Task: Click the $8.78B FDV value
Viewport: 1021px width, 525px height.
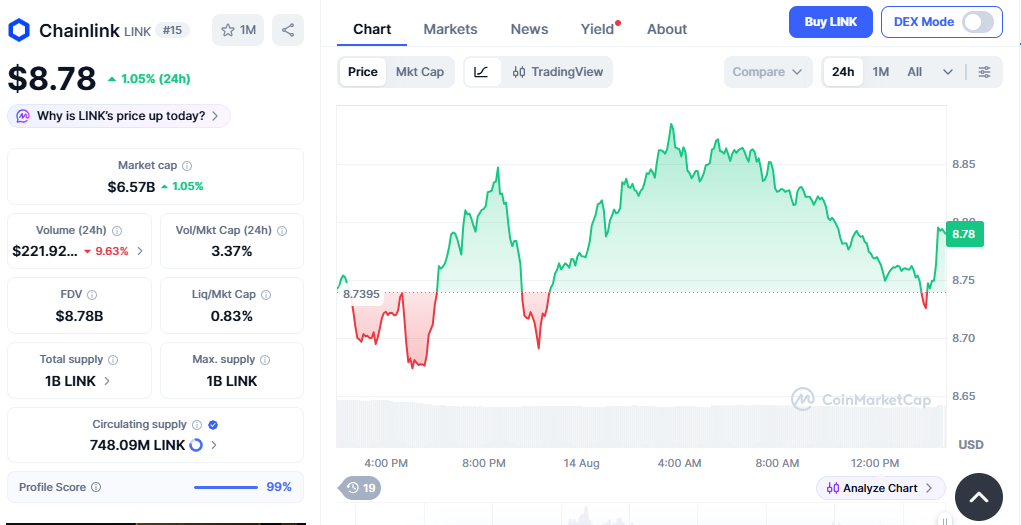Action: point(79,317)
